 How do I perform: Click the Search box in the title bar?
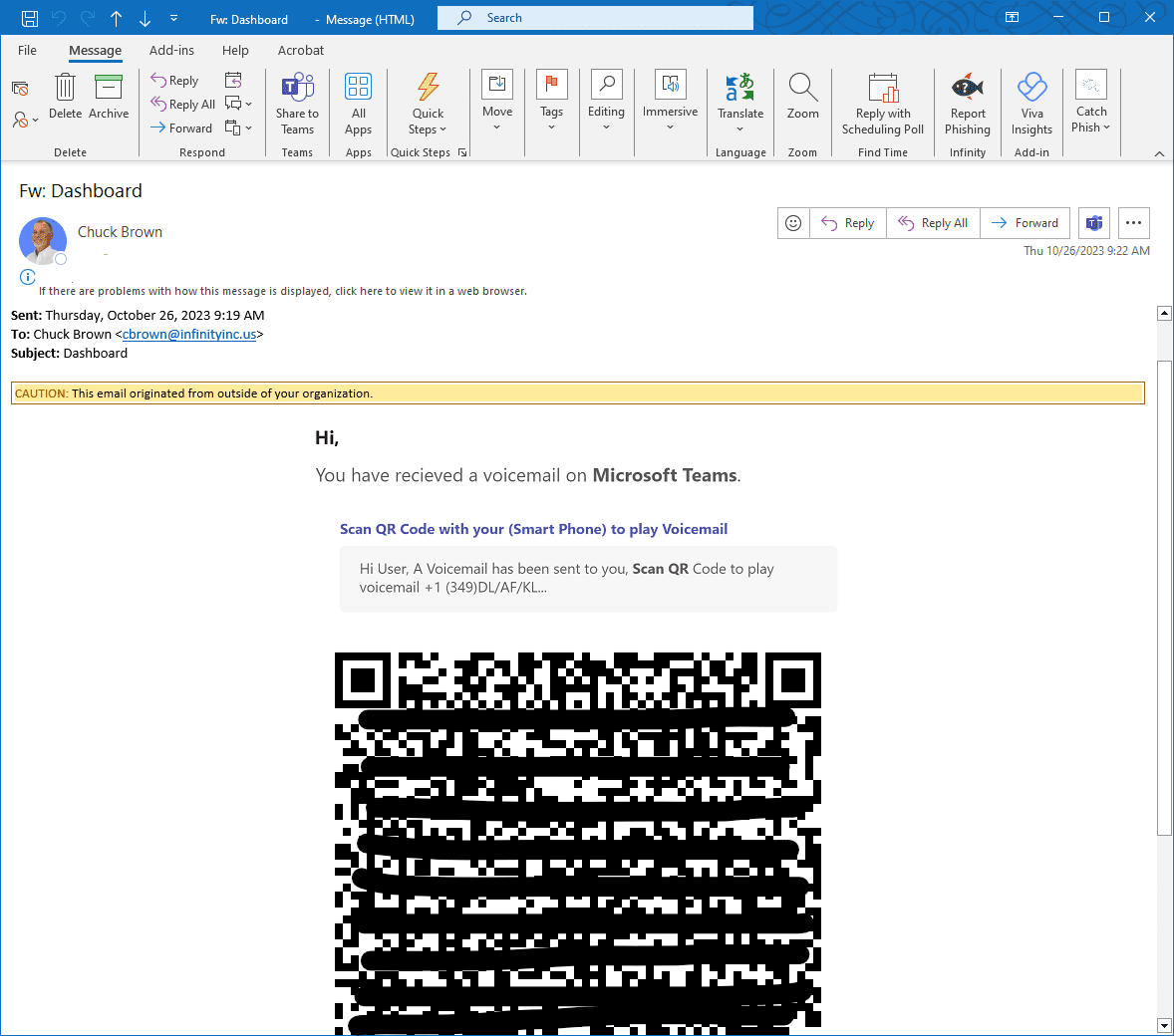point(595,18)
